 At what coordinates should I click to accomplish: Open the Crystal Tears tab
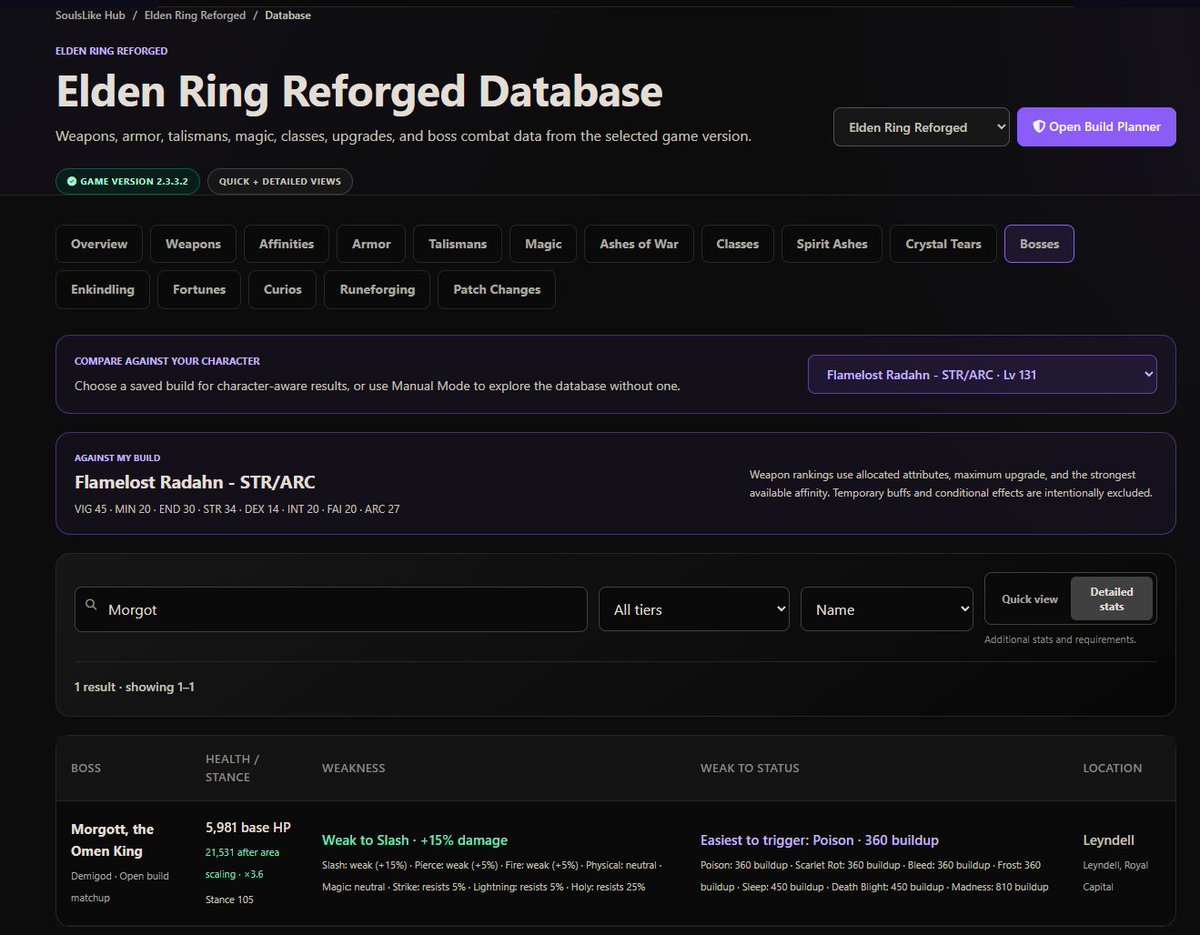943,244
